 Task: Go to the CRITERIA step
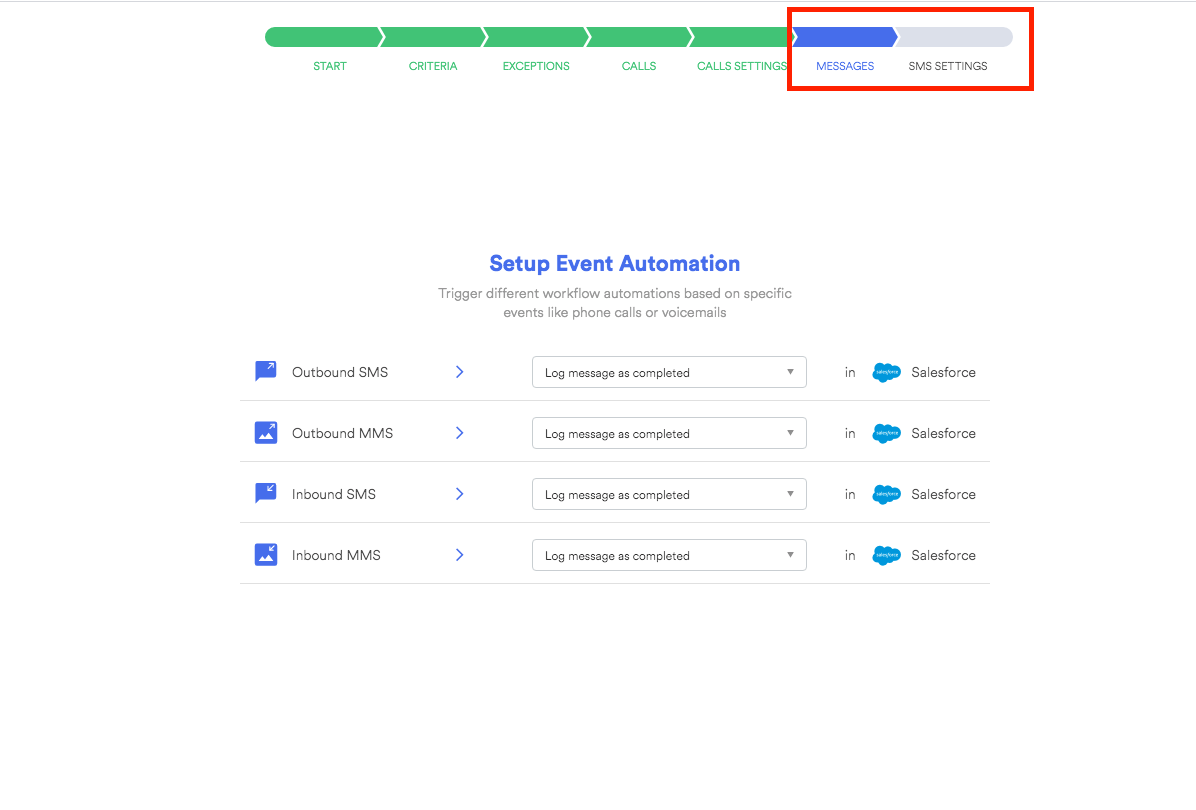pos(432,66)
